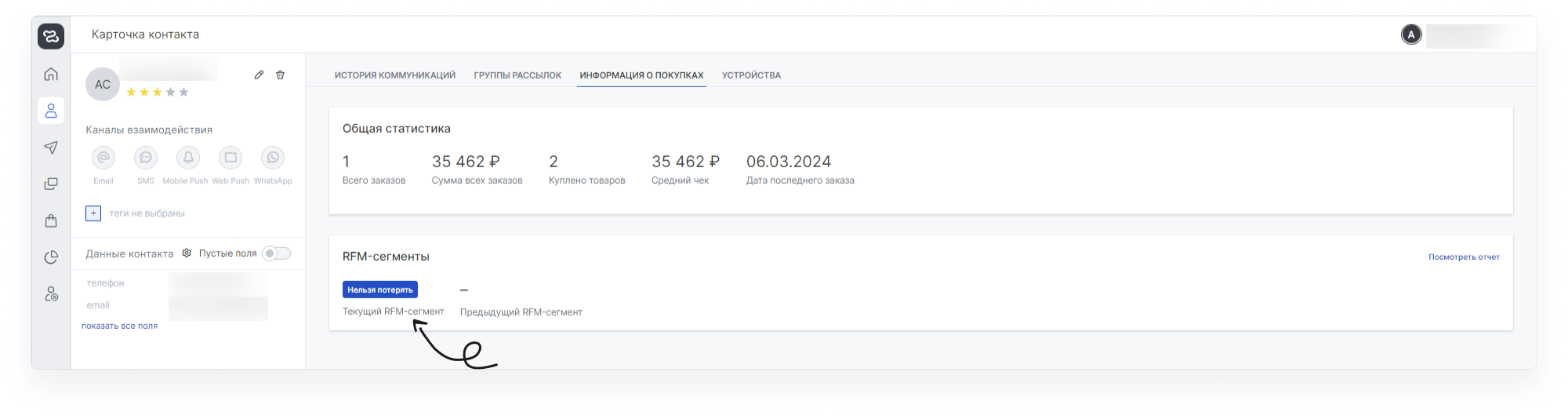This screenshot has width=1568, height=416.
Task: Click the 'AC' contact avatar
Action: (103, 84)
